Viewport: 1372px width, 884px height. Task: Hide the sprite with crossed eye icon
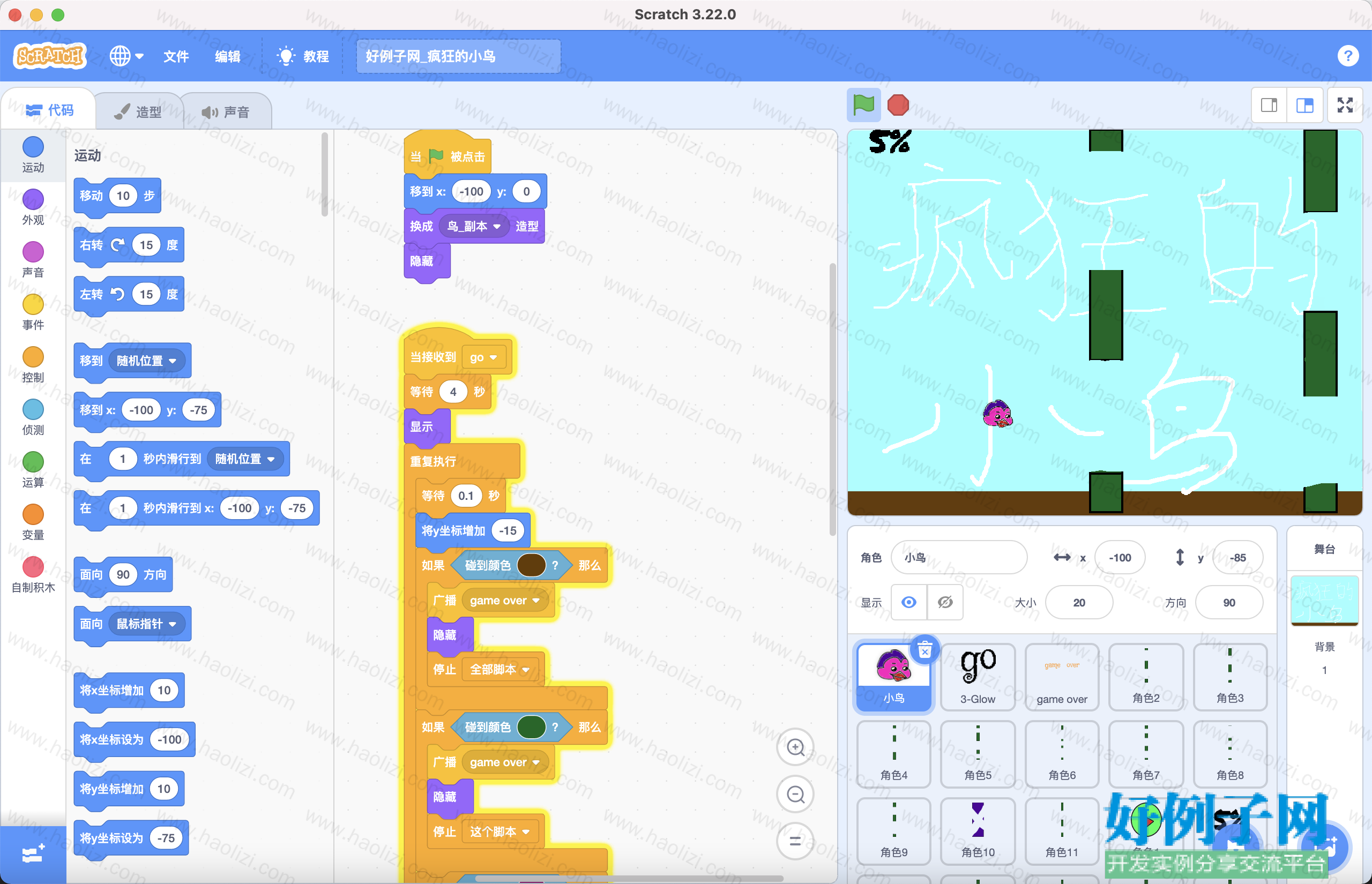[x=945, y=602]
